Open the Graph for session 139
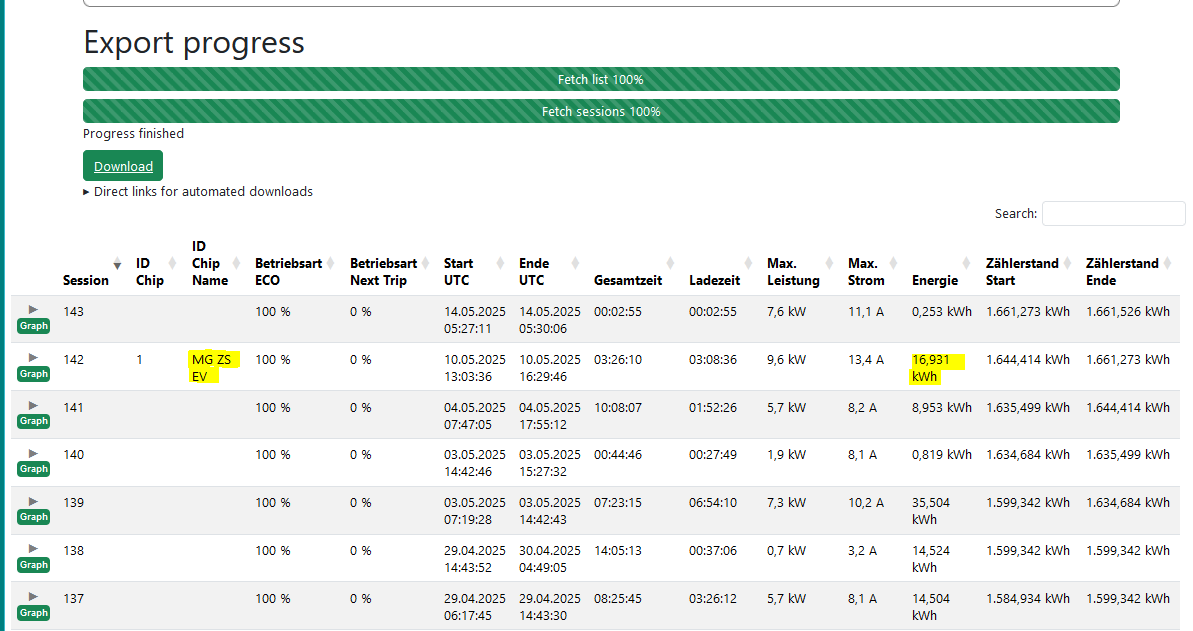The image size is (1193, 631). (33, 517)
